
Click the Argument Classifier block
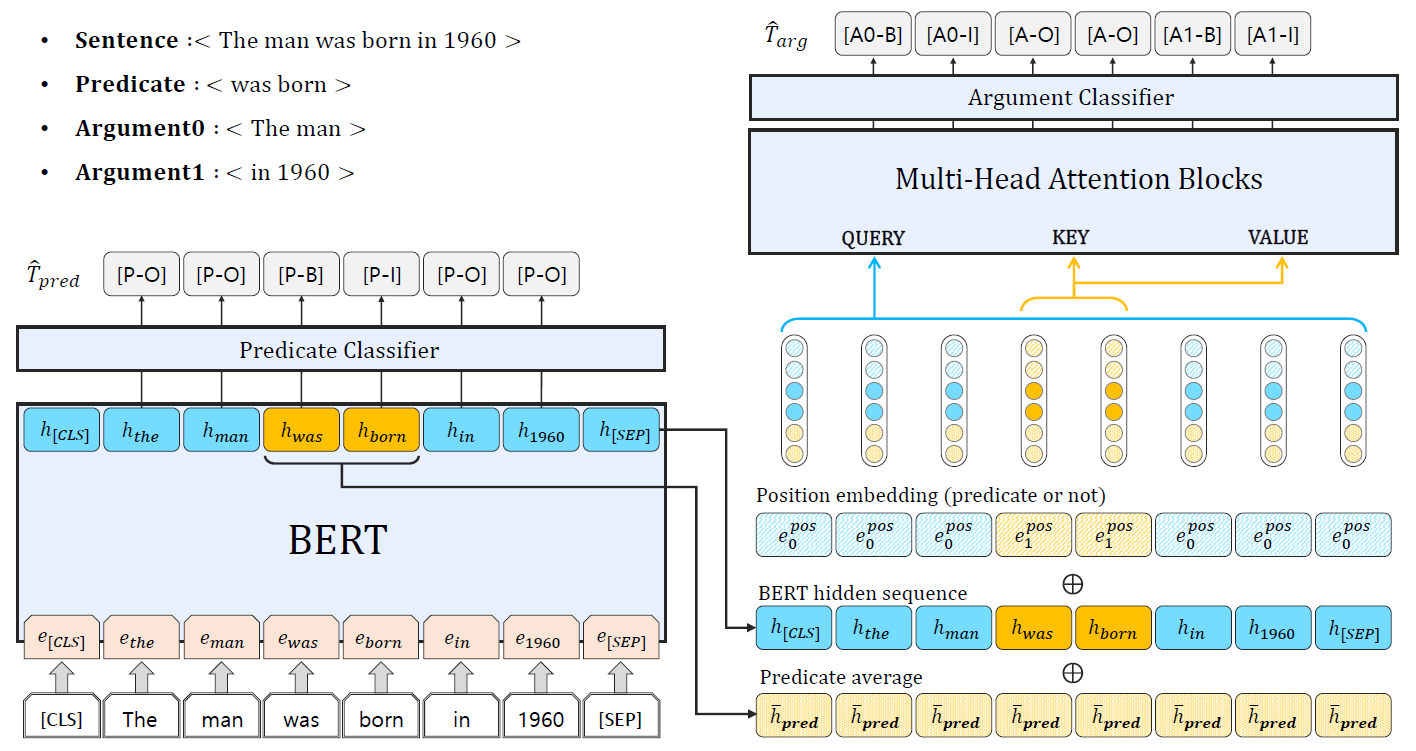click(1072, 98)
